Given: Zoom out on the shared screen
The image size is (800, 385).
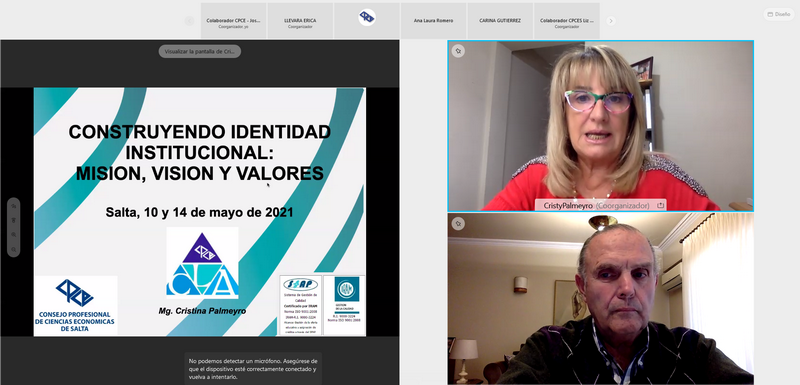Looking at the screenshot, I should [14, 249].
